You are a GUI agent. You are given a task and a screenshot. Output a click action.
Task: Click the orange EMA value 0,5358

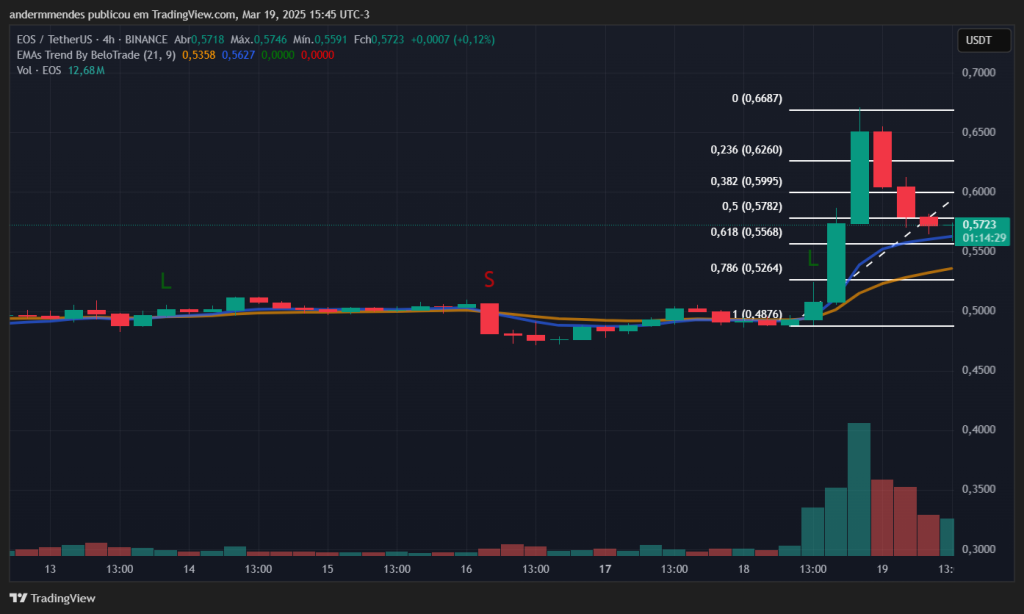pyautogui.click(x=199, y=55)
